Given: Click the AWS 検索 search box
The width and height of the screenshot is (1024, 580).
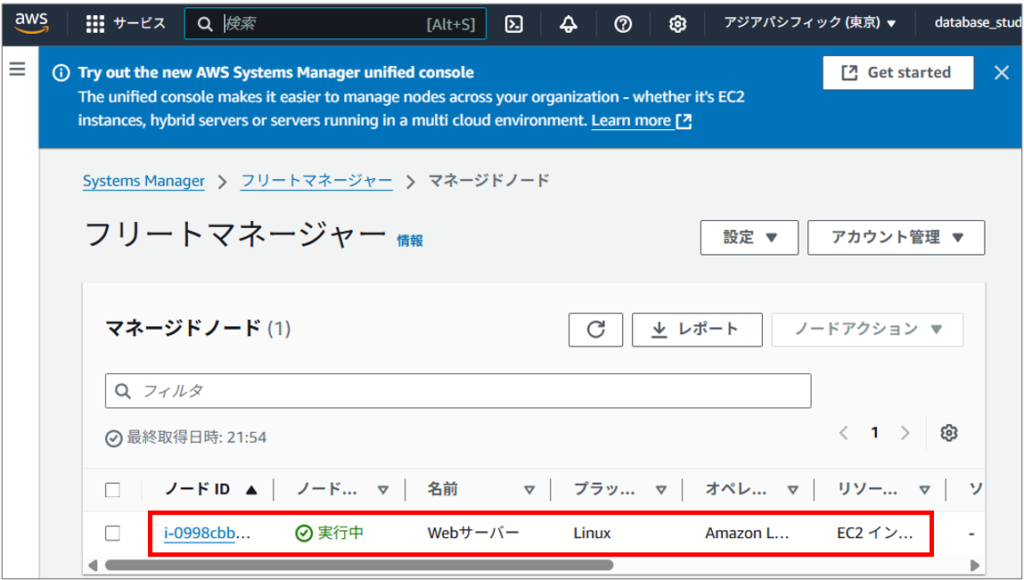Looking at the screenshot, I should tap(335, 24).
